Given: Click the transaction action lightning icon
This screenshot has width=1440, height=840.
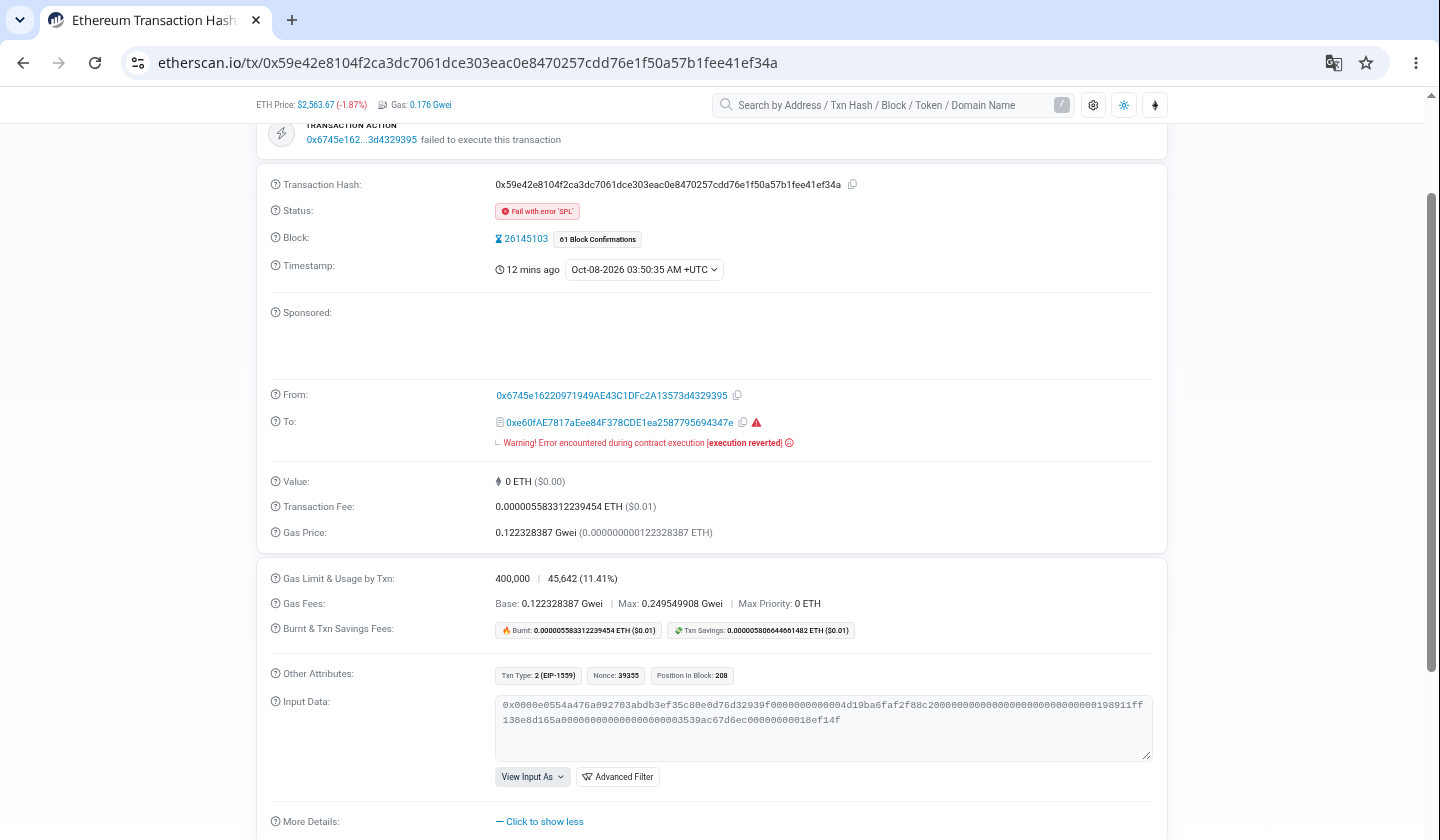Looking at the screenshot, I should [282, 133].
